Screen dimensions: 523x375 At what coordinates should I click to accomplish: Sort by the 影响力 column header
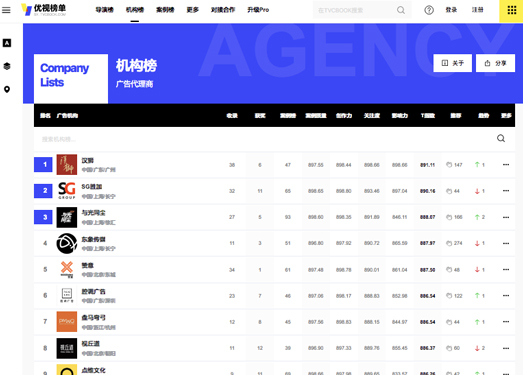(400, 116)
